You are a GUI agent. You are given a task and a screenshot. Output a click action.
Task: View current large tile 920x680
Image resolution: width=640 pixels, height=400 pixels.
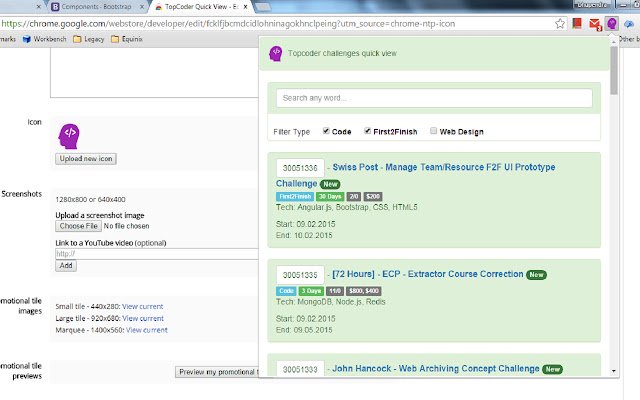tap(143, 318)
